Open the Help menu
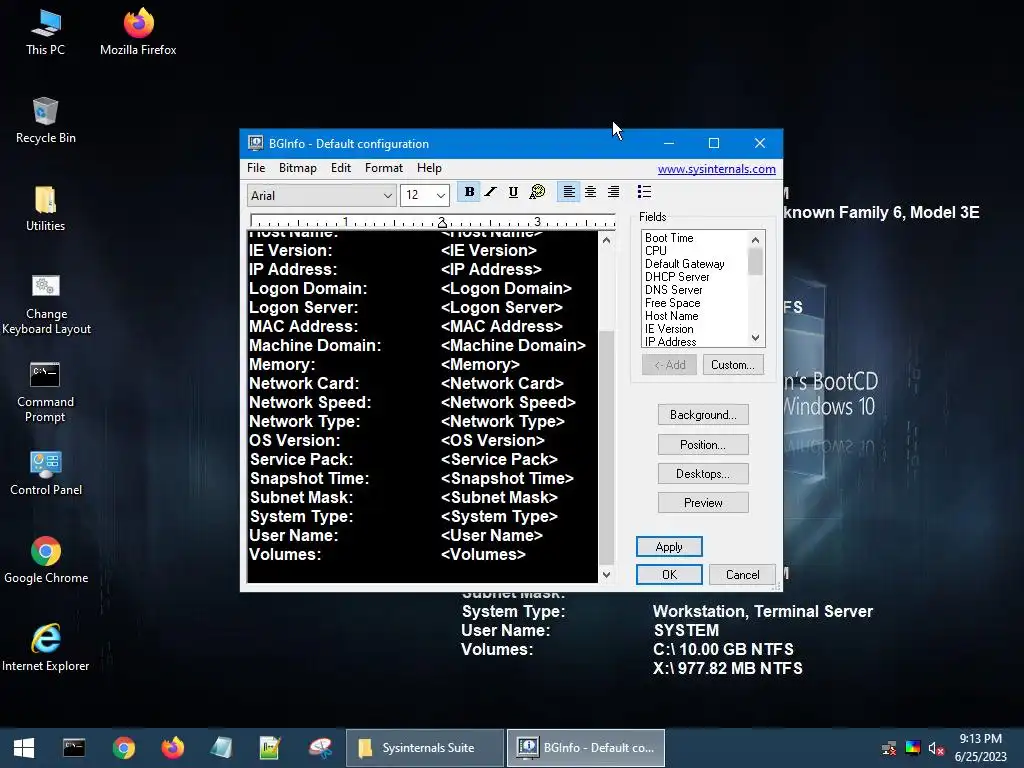This screenshot has width=1024, height=768. 429,168
